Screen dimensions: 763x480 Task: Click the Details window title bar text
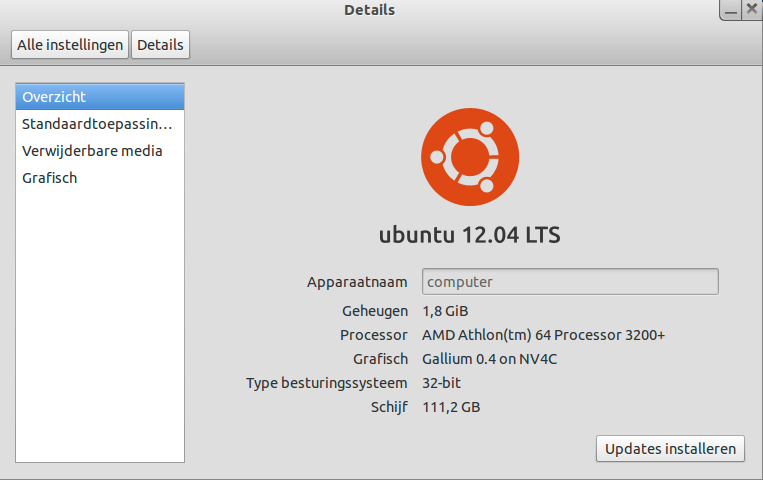coord(369,10)
